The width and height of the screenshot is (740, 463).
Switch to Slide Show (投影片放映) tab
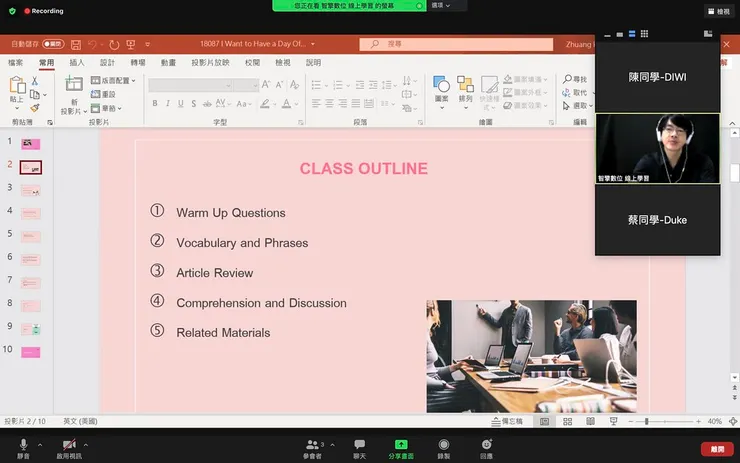(210, 62)
